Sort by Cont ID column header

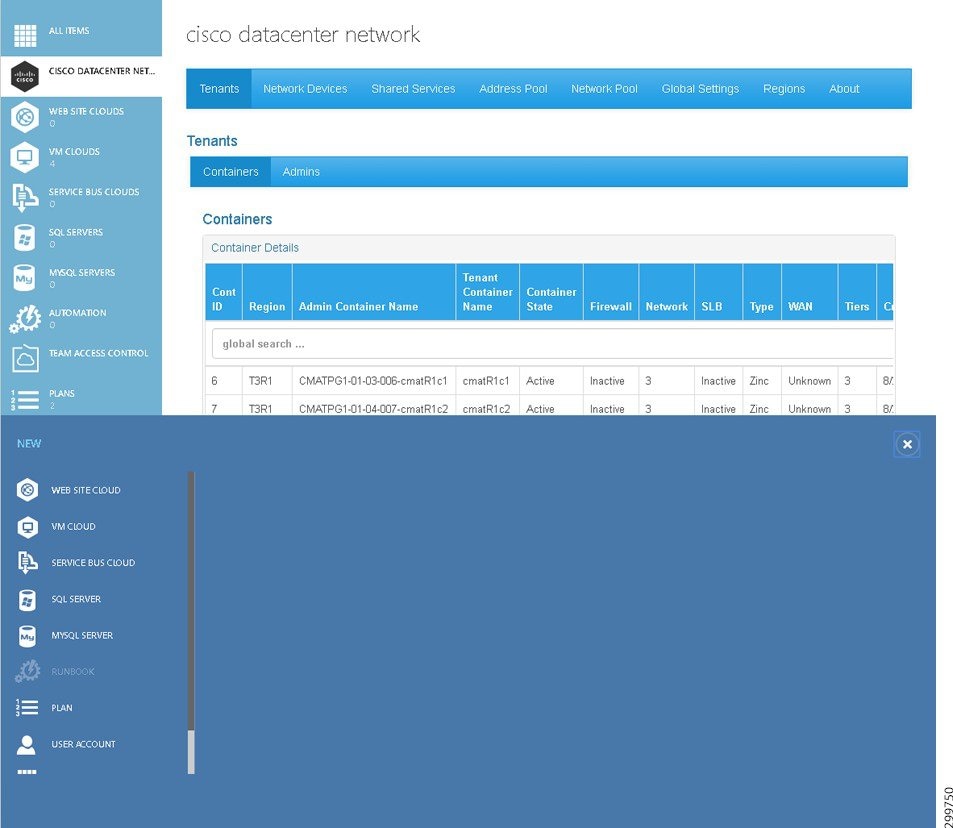click(x=224, y=292)
